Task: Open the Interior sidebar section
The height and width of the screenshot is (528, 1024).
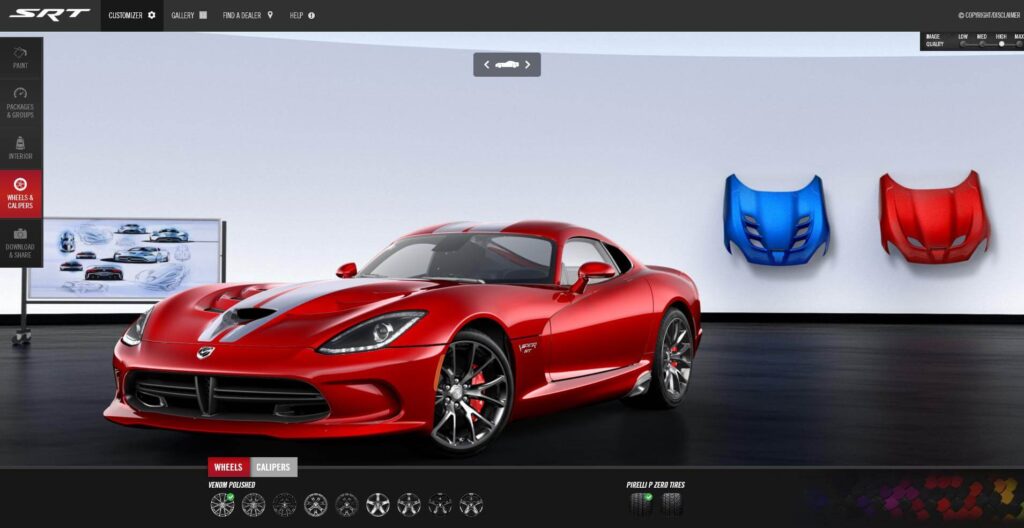Action: [x=20, y=148]
